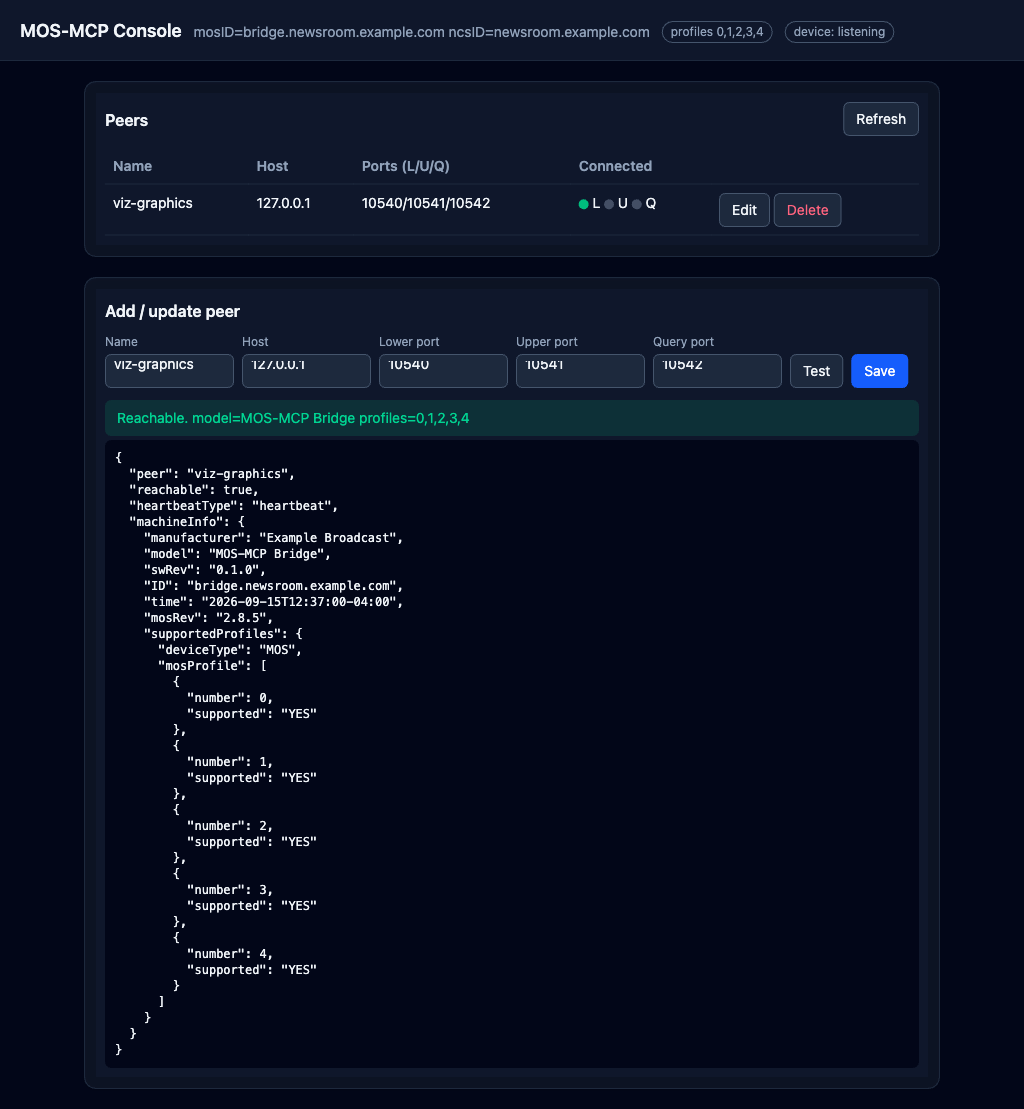1024x1109 pixels.
Task: Click the '"number": 3' JSON line
Action: click(x=230, y=890)
